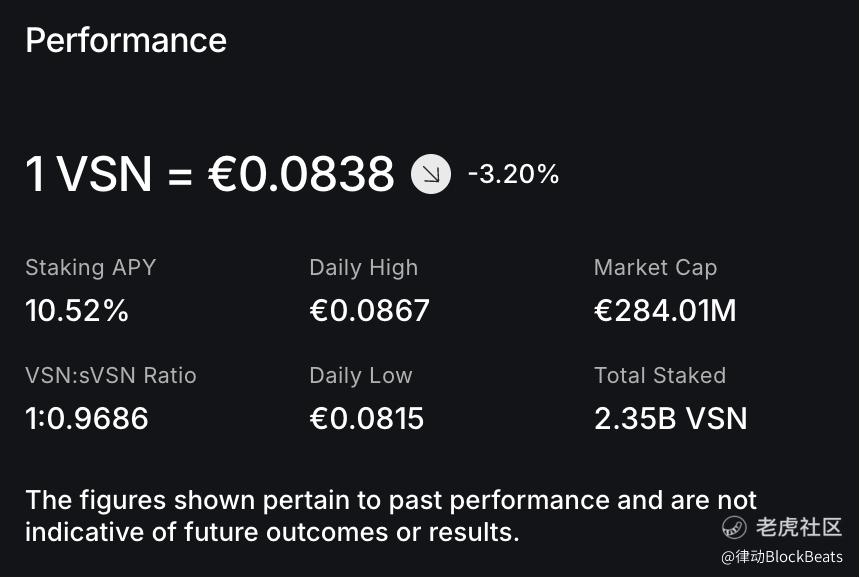This screenshot has width=860, height=578.
Task: Select the 1:0.9686 ratio value
Action: 87,418
